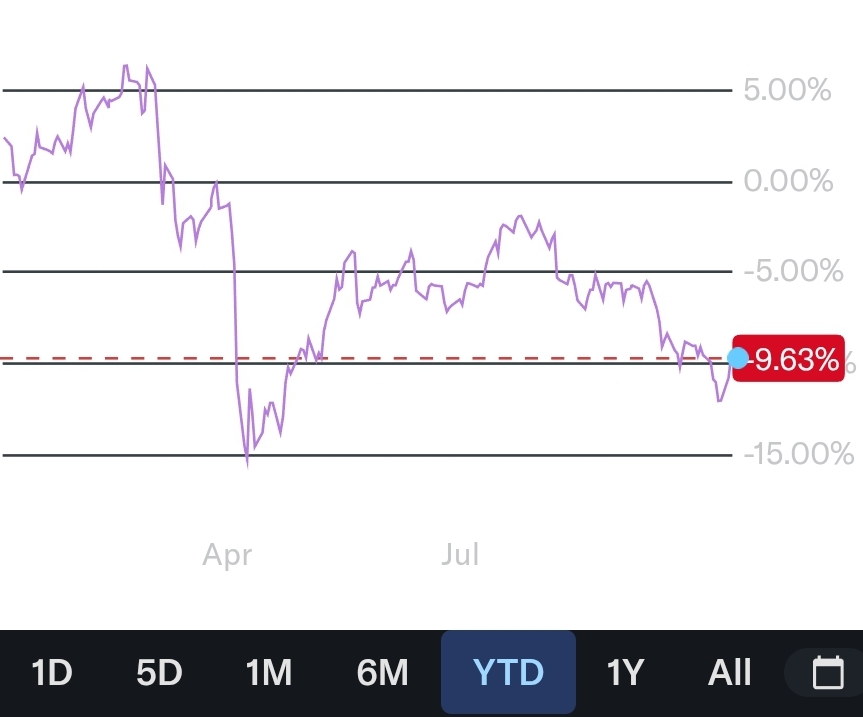Click the -15.00% axis label

click(x=798, y=454)
